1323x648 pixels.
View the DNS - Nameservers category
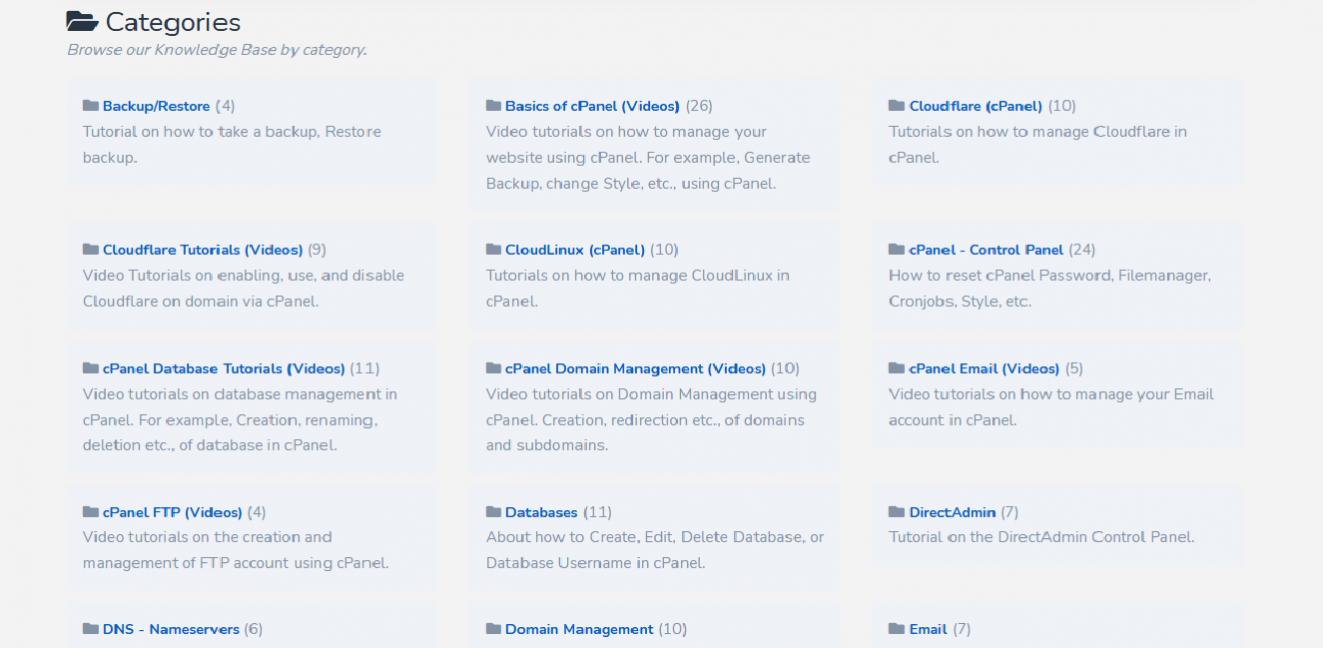(170, 630)
